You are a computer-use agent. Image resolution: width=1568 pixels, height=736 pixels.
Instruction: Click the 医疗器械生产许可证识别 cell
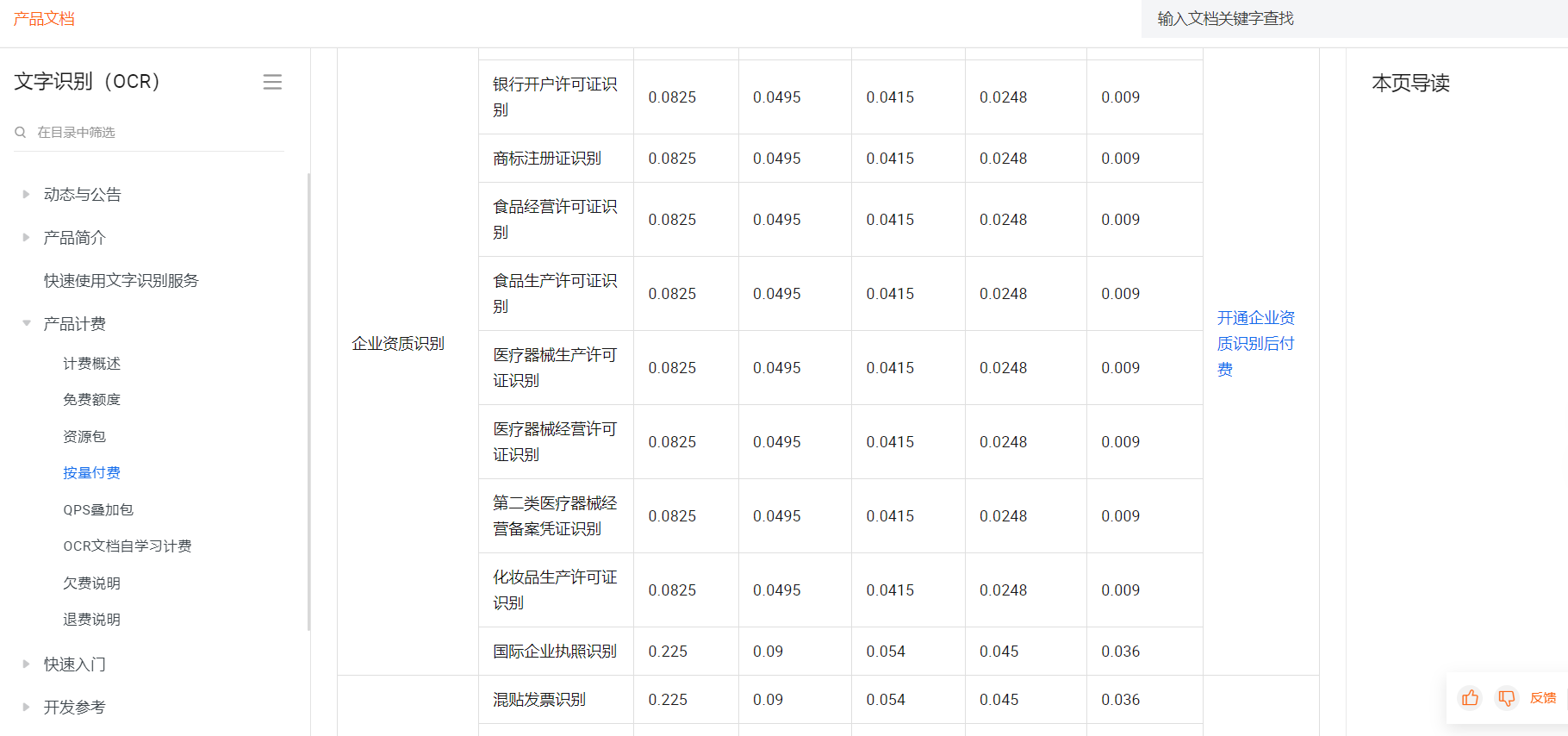click(556, 368)
